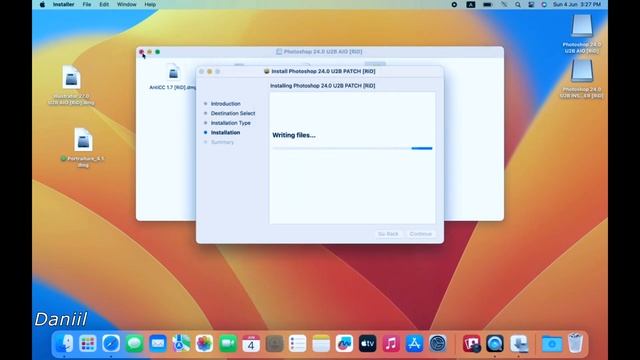Click the Wi-Fi status icon

[504, 4]
